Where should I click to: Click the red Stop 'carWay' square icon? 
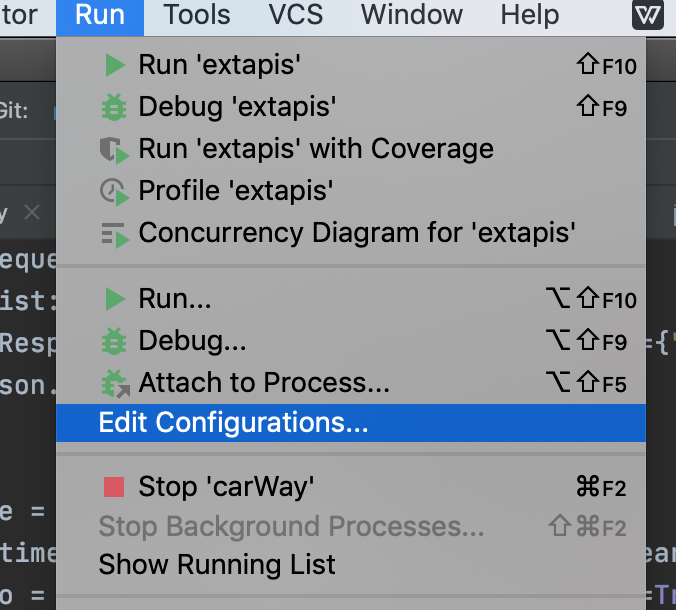pos(114,487)
